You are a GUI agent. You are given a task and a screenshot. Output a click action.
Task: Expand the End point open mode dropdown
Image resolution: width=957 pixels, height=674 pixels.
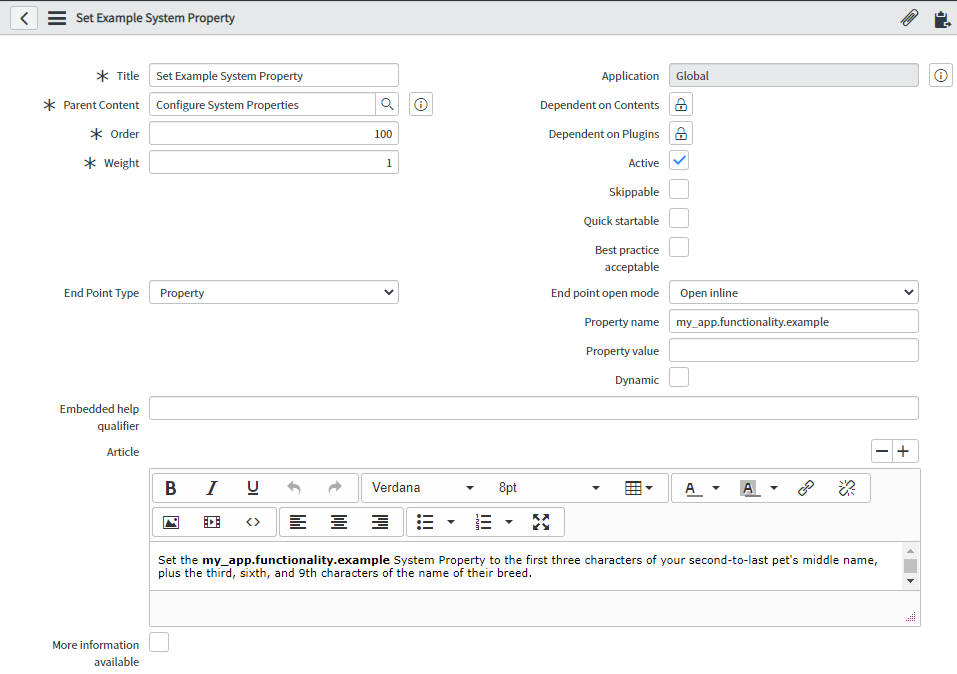793,293
